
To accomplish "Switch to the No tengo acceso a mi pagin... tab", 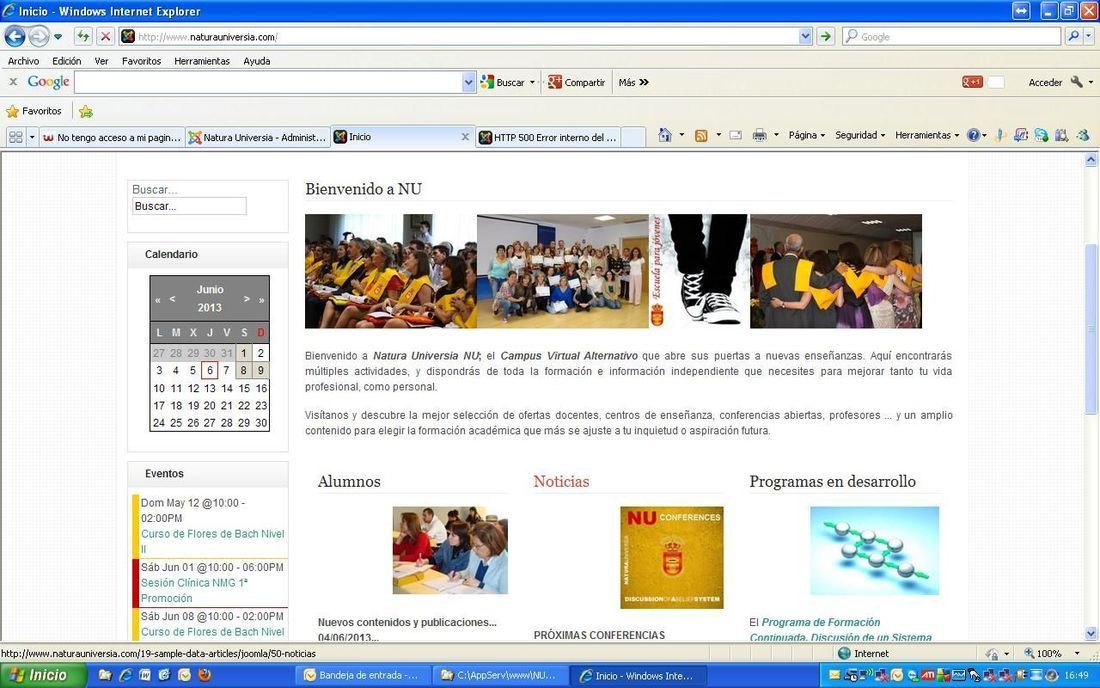I will [x=112, y=137].
